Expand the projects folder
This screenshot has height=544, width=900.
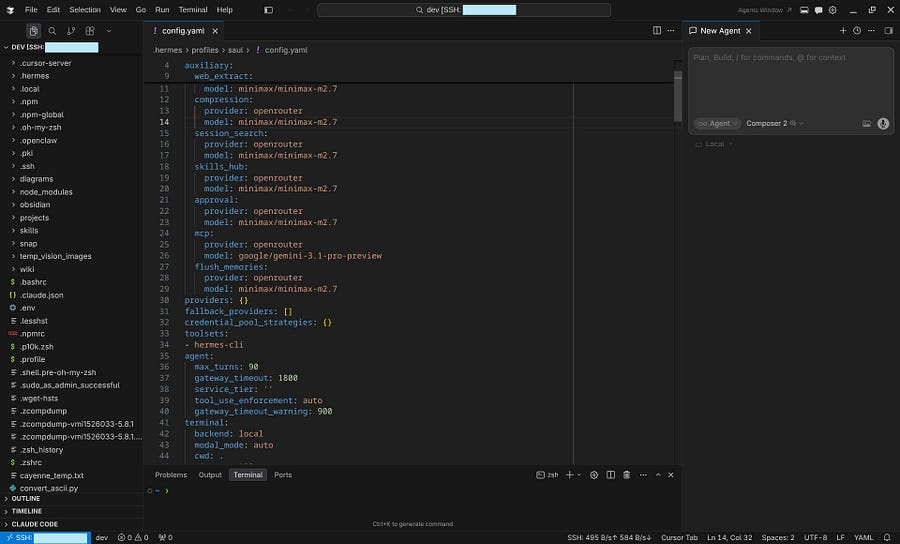coord(34,218)
